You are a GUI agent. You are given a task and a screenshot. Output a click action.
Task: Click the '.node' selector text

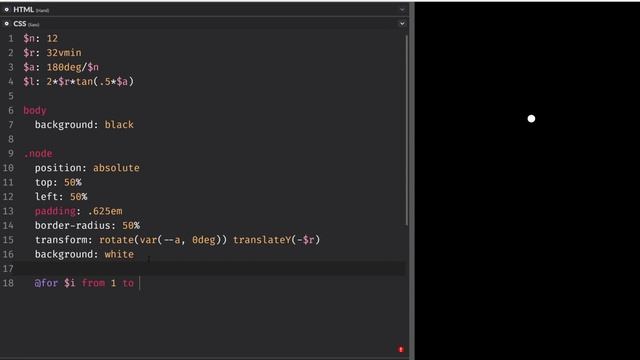(x=38, y=153)
